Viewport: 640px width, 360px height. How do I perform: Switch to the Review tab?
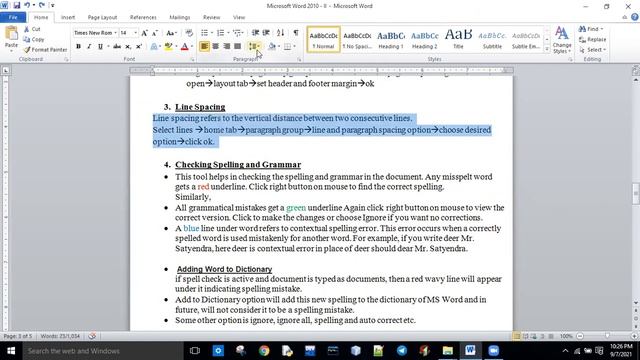[x=211, y=17]
